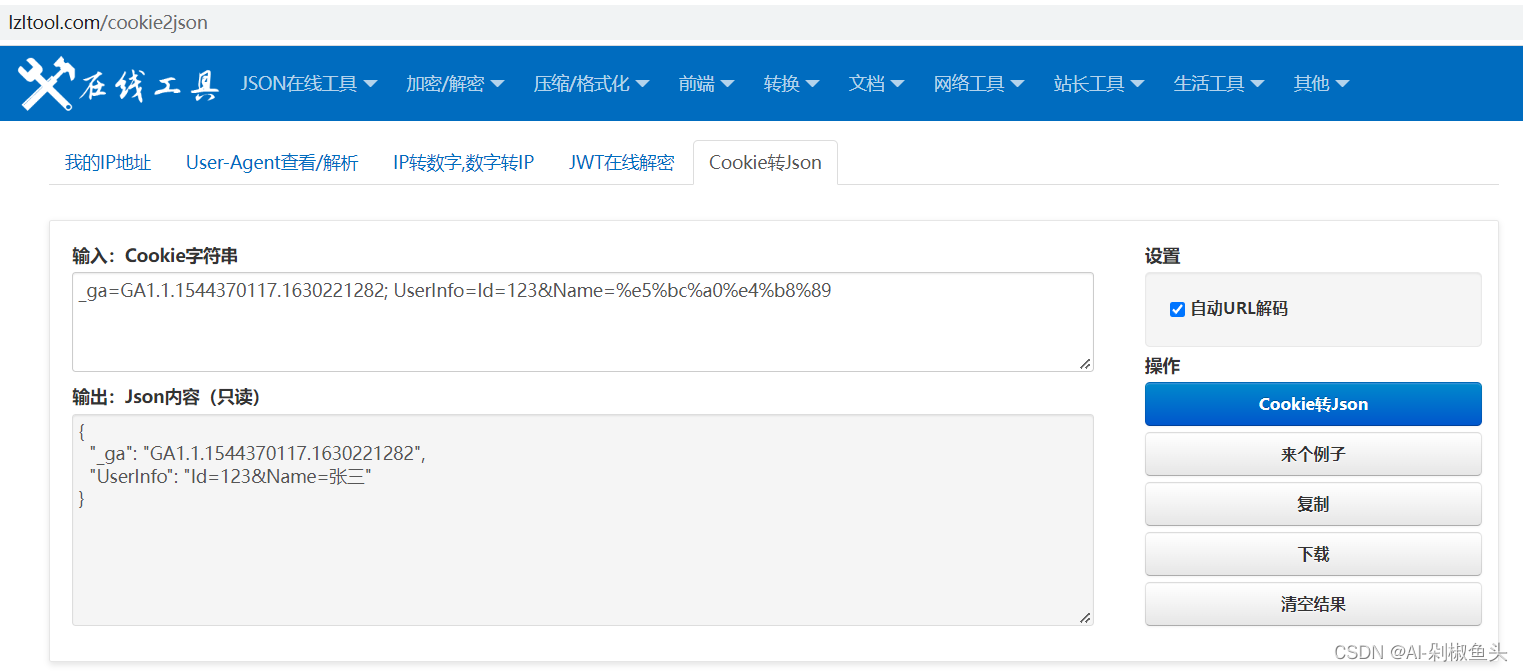Open the 网络工具 dropdown
The image size is (1523, 671).
coord(978,83)
